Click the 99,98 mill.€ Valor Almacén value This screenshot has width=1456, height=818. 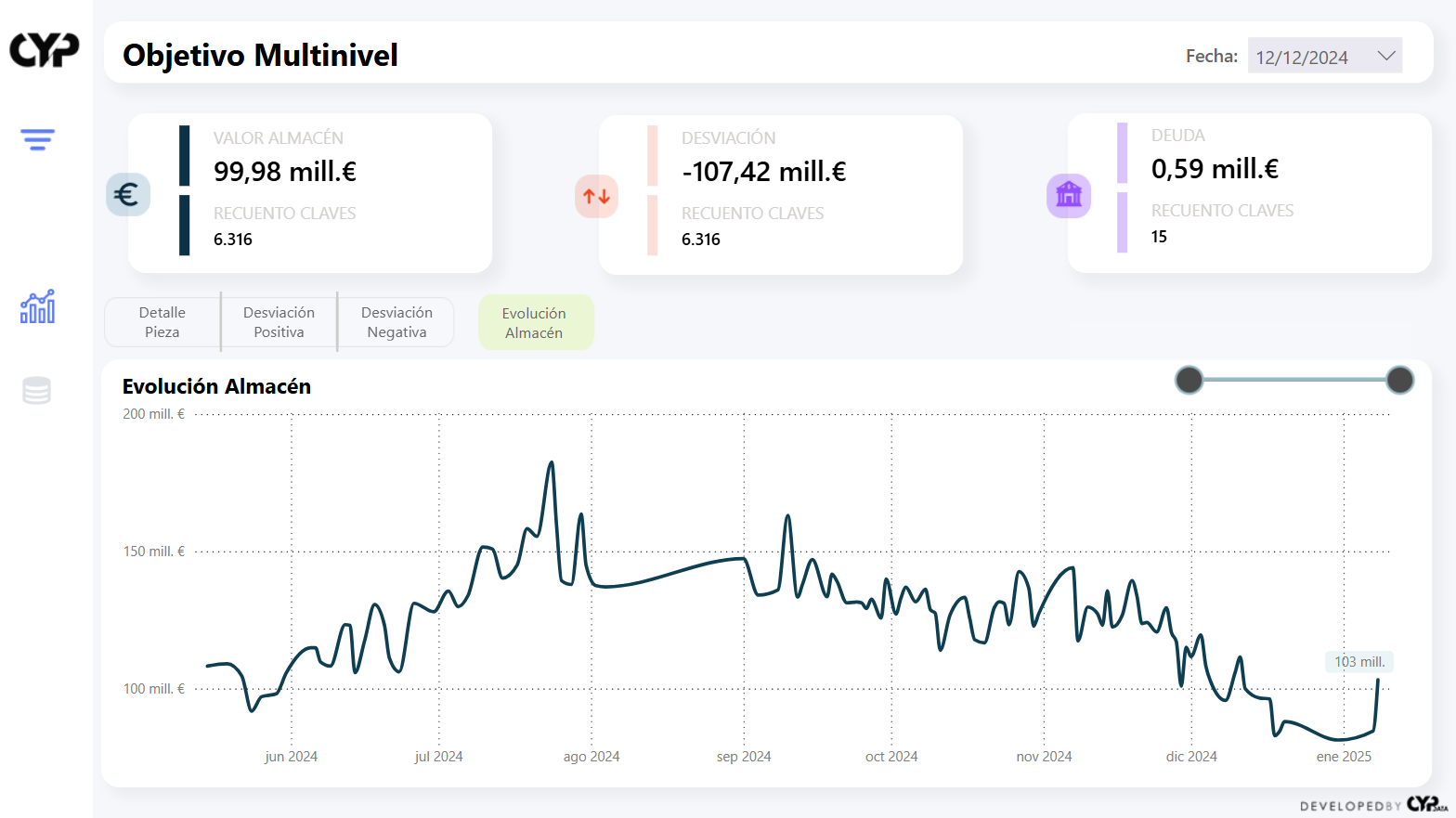[x=285, y=172]
